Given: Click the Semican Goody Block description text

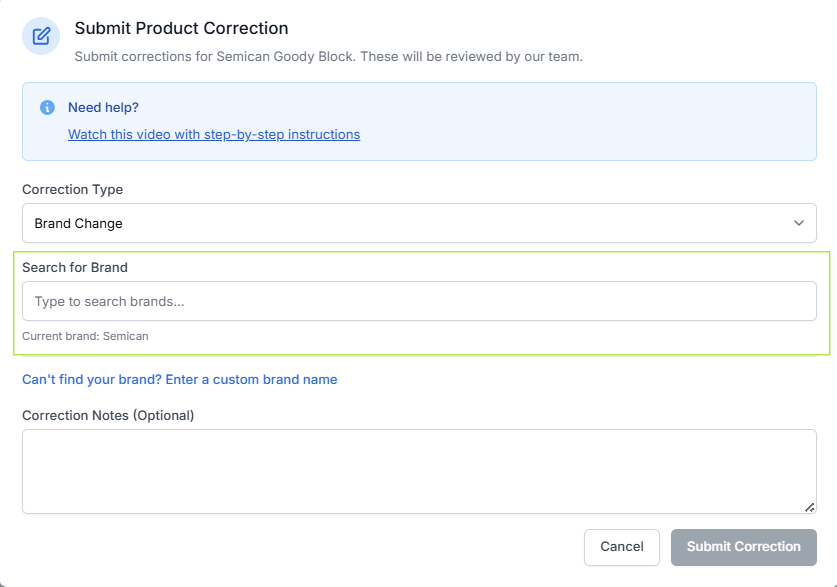Looking at the screenshot, I should click(x=328, y=56).
